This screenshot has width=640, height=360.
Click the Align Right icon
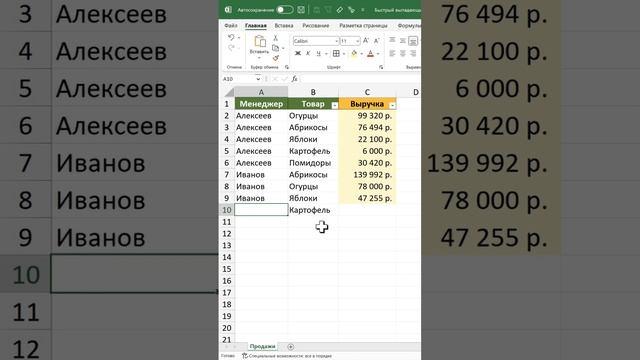pyautogui.click(x=413, y=53)
